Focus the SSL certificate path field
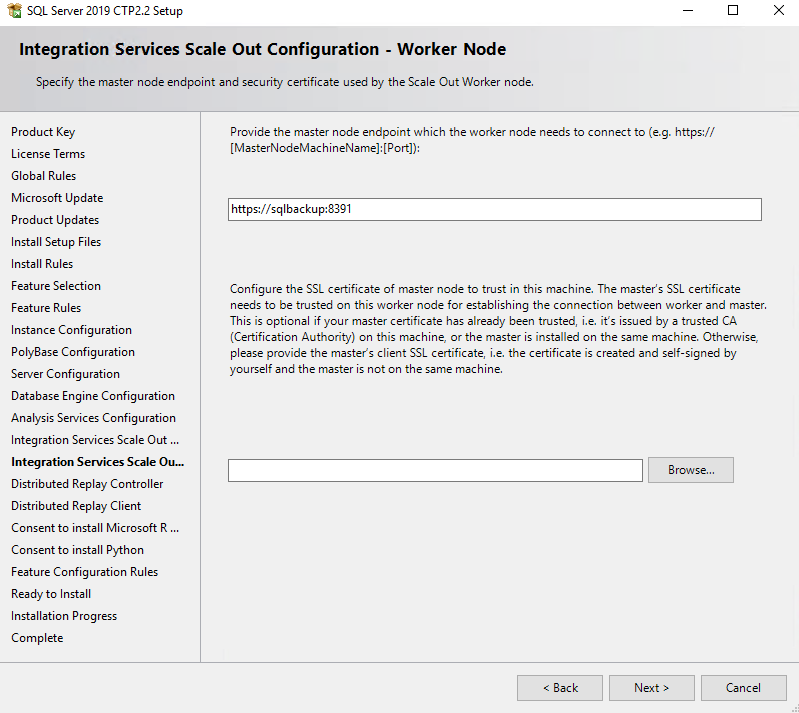The height and width of the screenshot is (713, 799). coord(435,470)
